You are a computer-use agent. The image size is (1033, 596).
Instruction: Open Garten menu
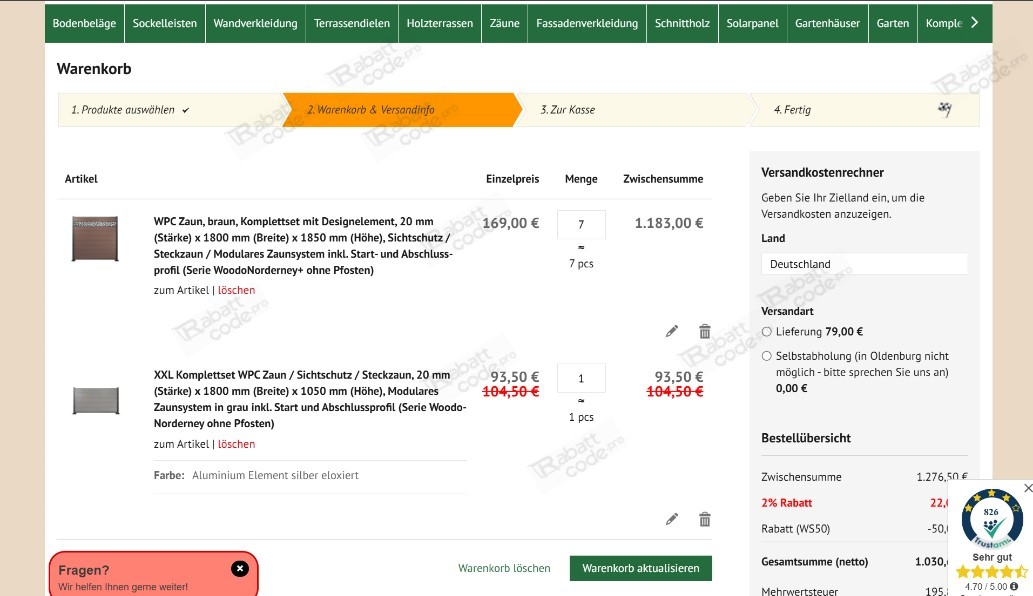(893, 23)
